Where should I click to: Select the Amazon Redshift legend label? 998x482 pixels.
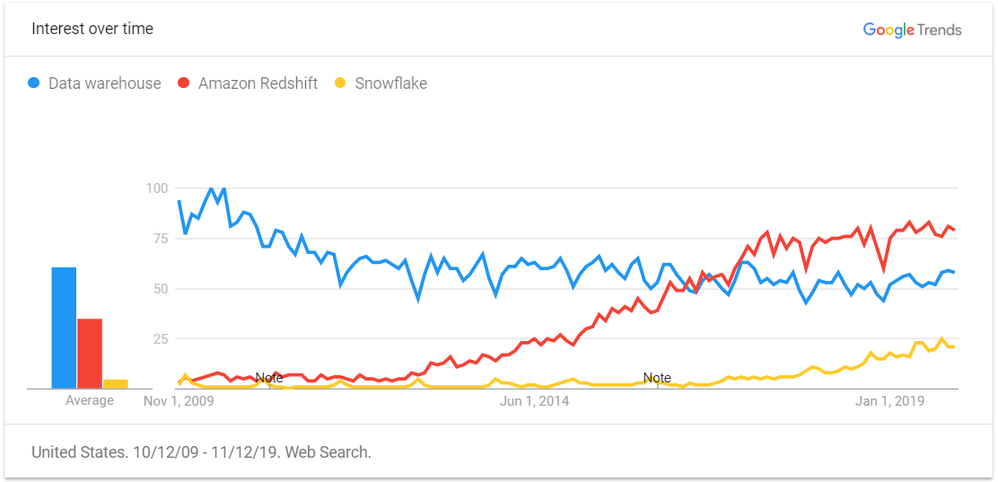tap(258, 84)
